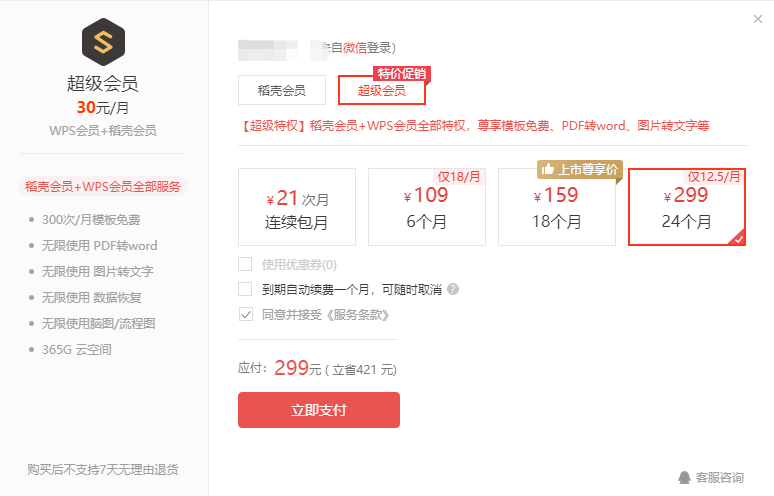Choose the ¥21 monthly subscription plan

point(297,207)
